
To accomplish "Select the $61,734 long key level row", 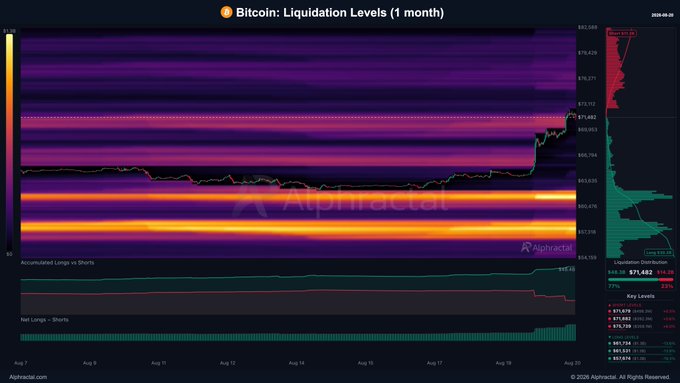I will [642, 344].
